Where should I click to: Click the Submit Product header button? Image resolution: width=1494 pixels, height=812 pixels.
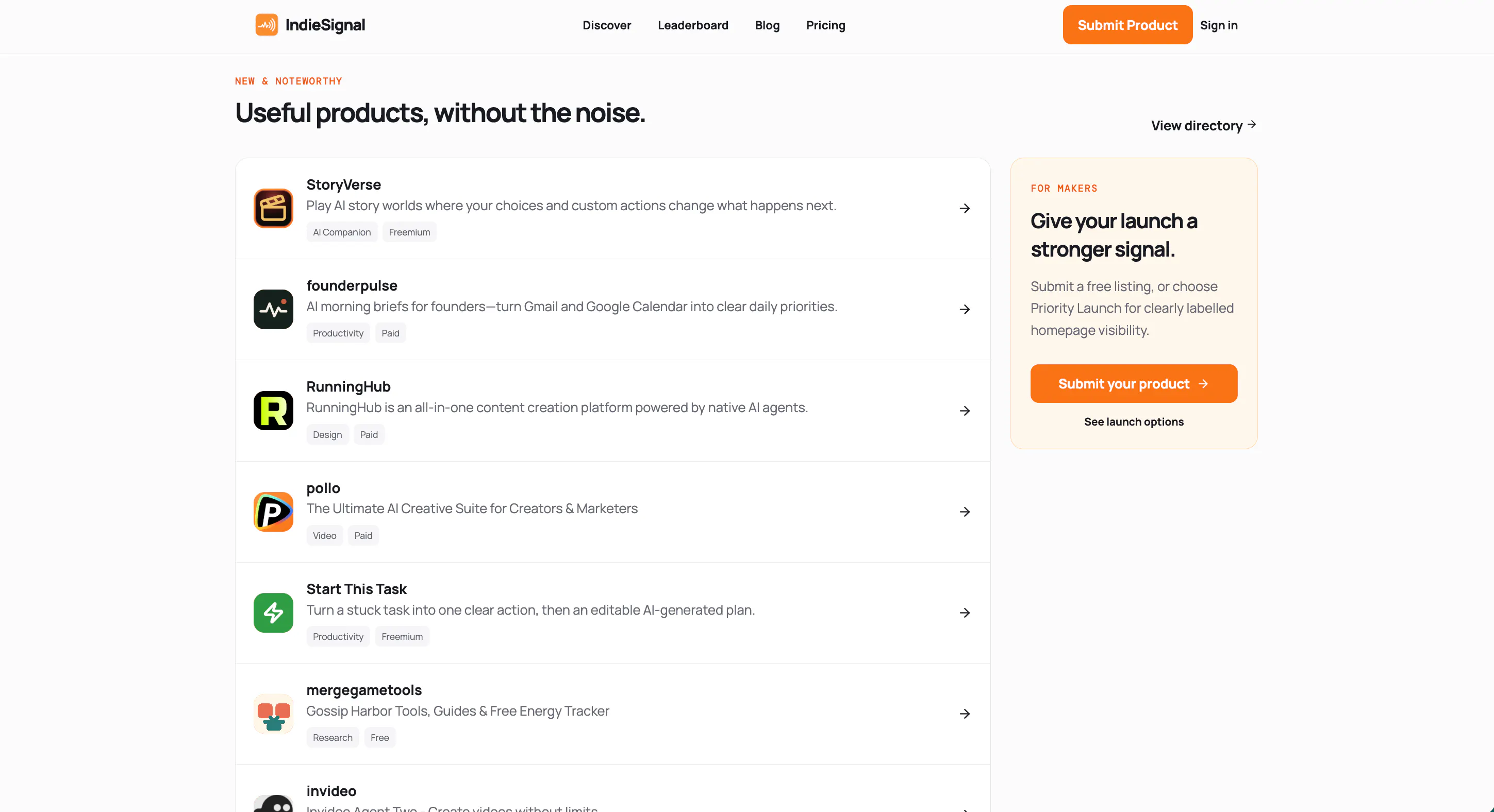[1127, 25]
